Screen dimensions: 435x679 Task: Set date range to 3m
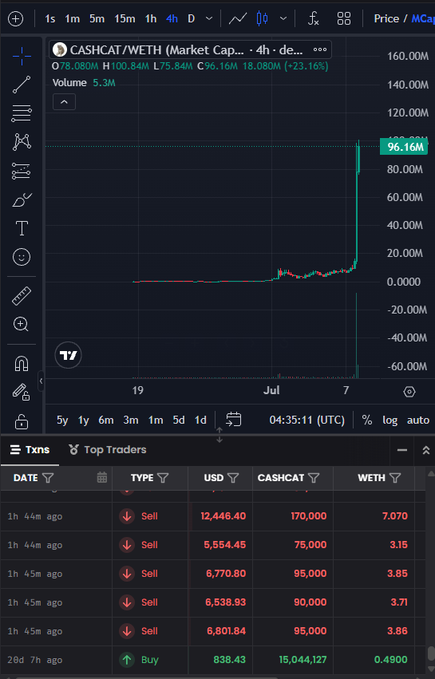[131, 420]
